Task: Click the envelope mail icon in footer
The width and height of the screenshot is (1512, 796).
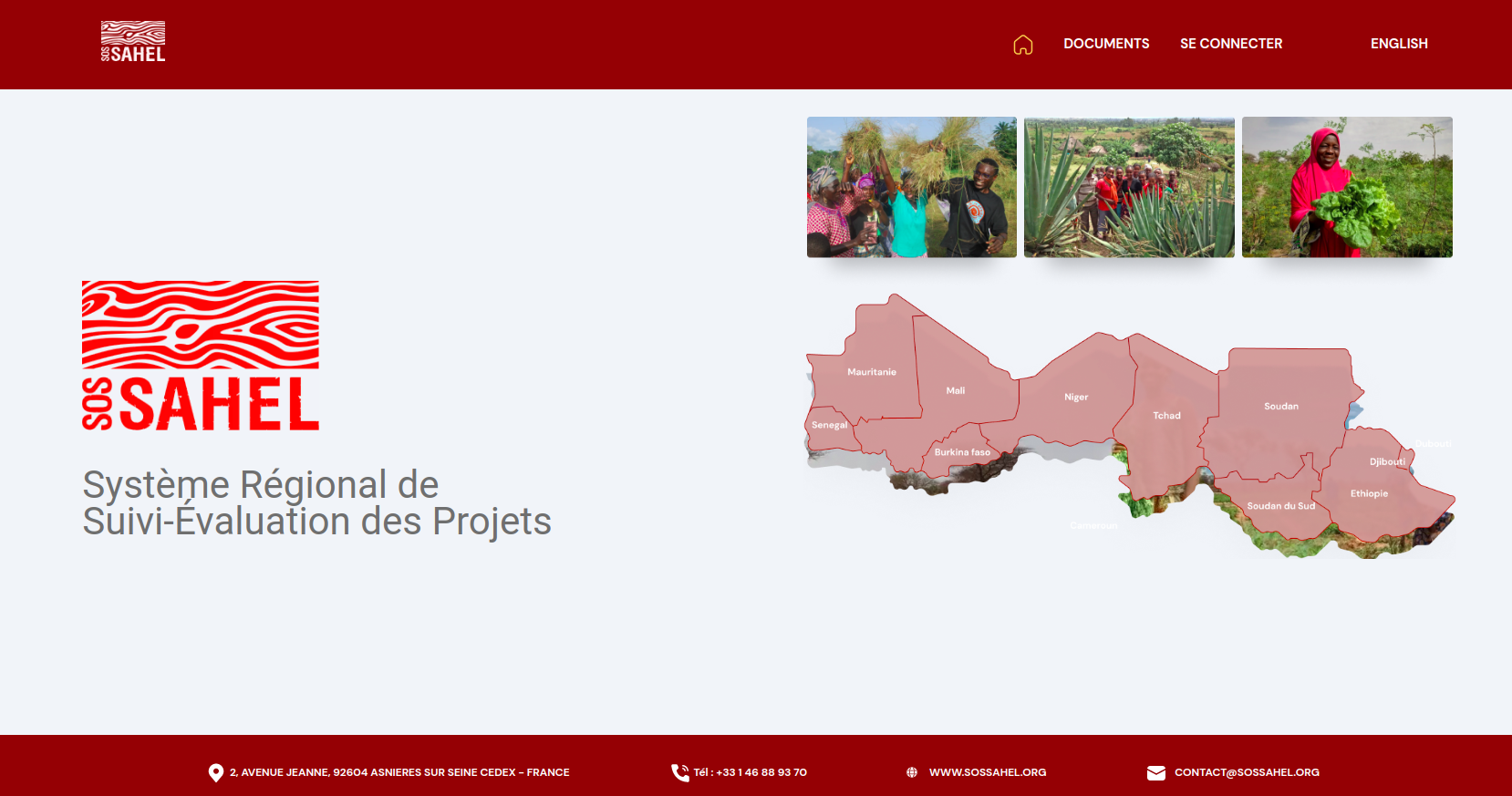Action: pos(1156,773)
